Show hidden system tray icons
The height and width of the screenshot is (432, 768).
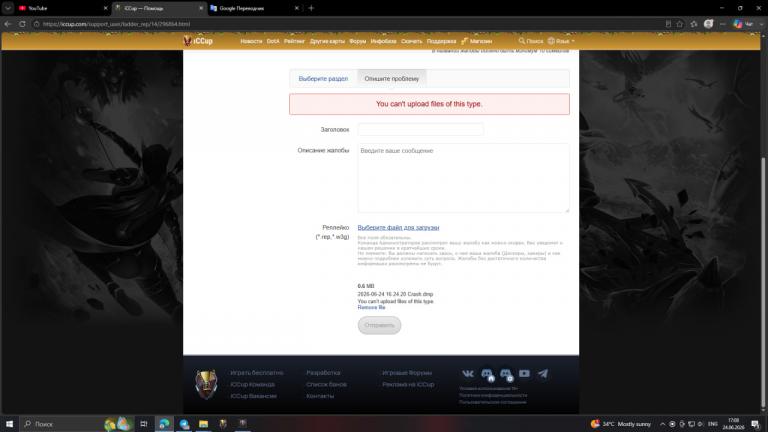pos(662,424)
